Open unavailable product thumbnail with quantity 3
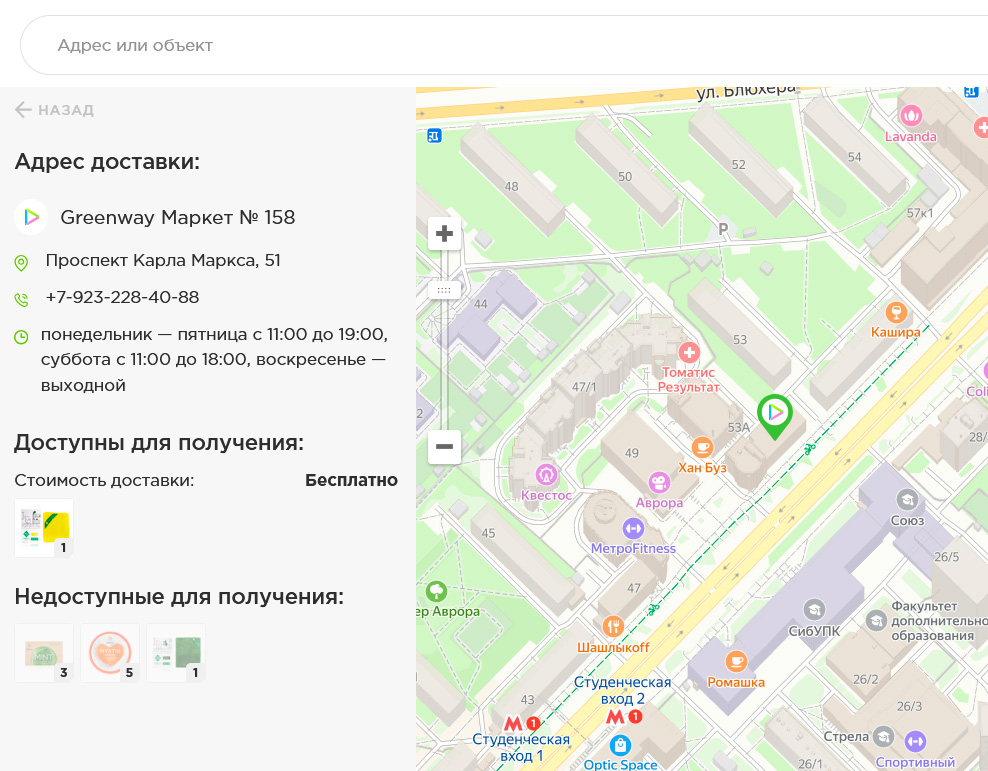The height and width of the screenshot is (771, 988). [44, 653]
